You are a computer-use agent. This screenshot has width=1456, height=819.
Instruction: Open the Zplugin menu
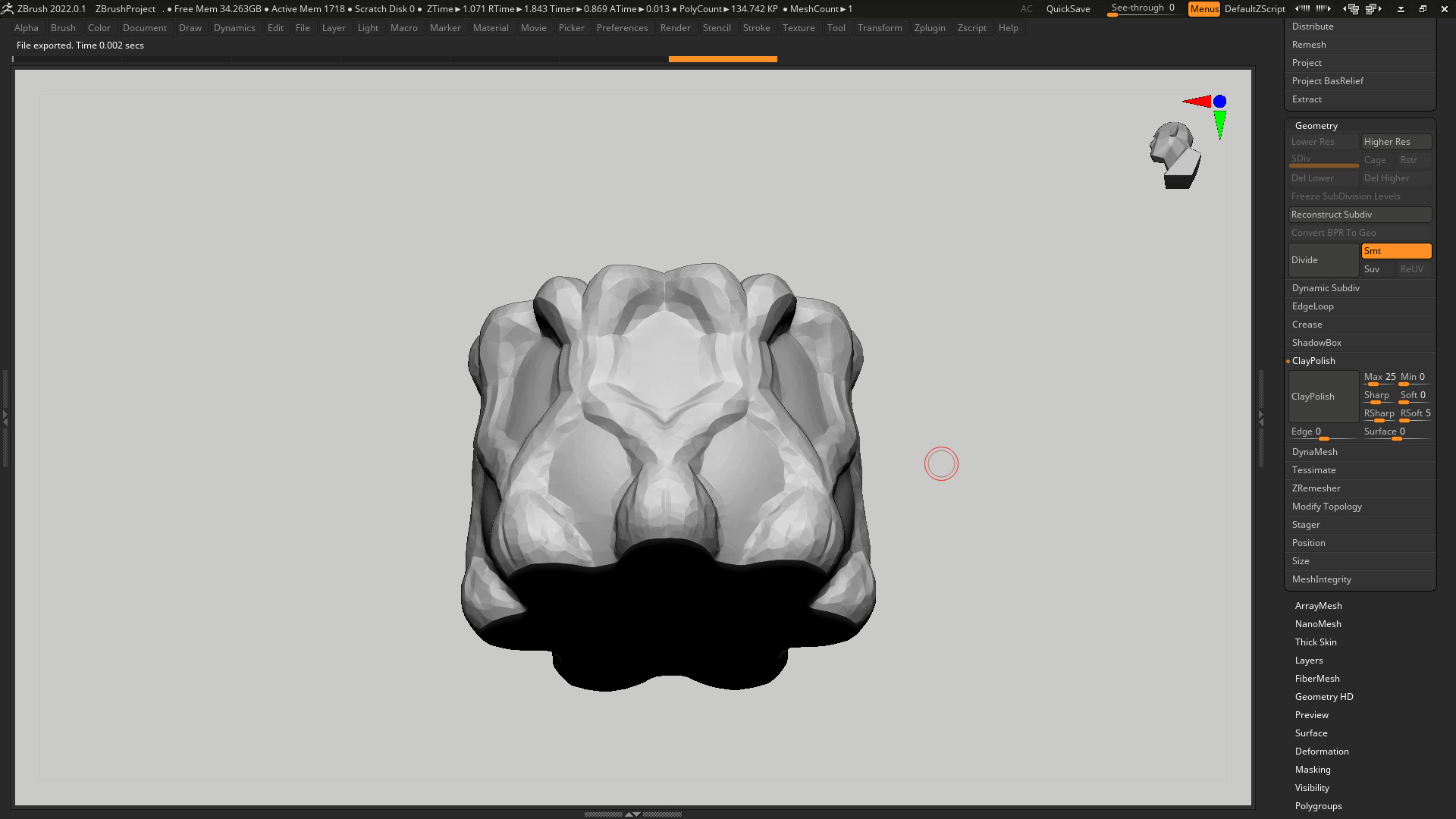point(930,28)
